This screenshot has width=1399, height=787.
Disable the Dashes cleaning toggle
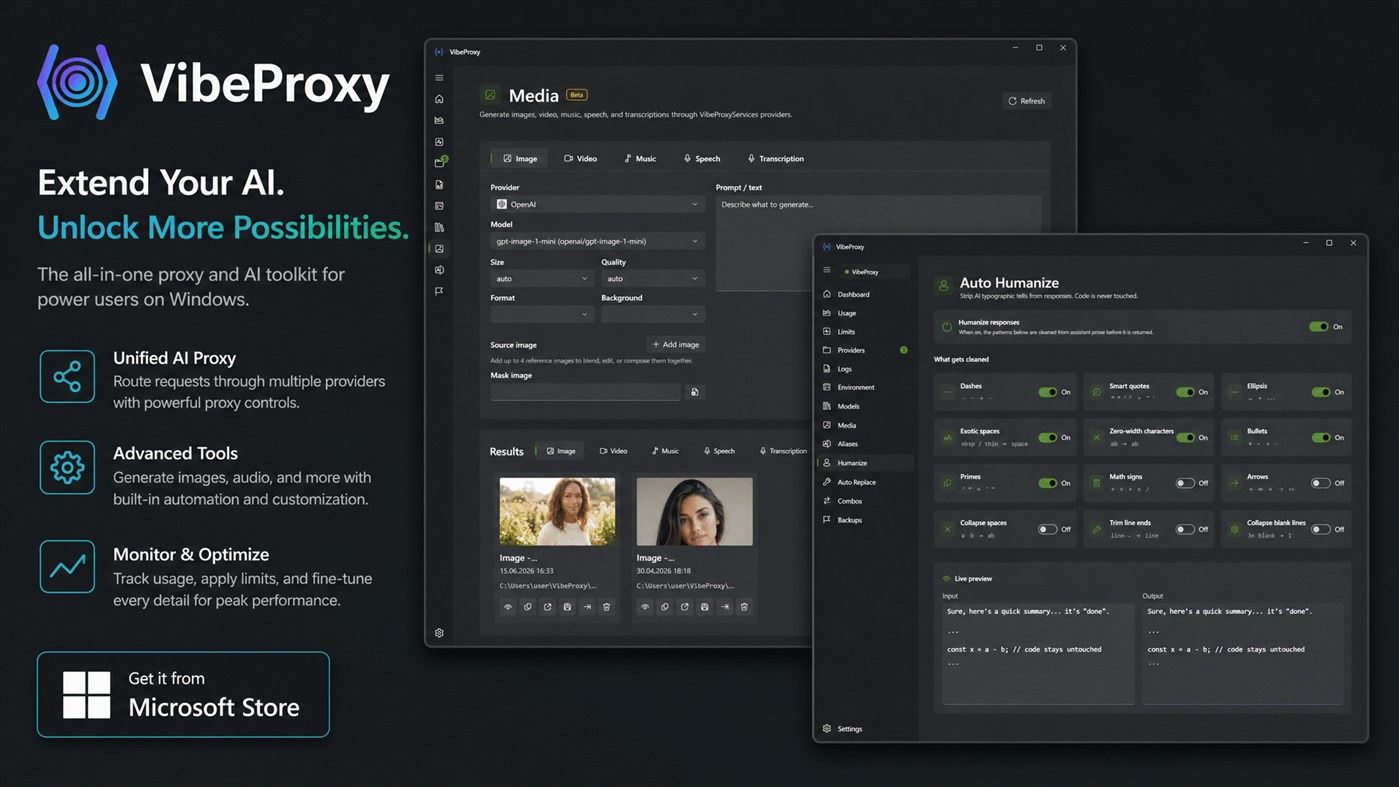[x=1047, y=392]
